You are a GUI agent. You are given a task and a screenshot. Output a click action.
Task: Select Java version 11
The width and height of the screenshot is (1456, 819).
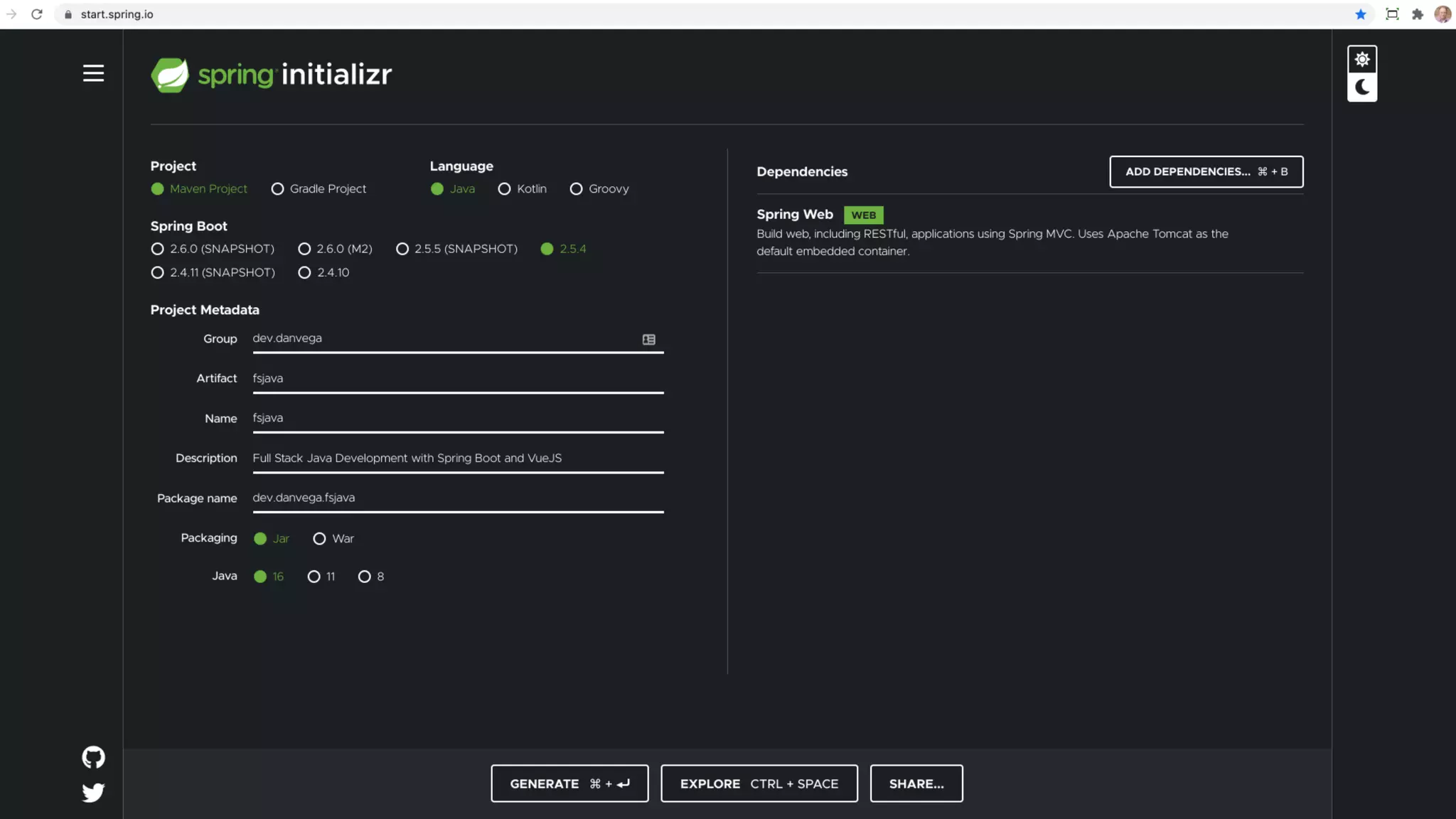(314, 577)
